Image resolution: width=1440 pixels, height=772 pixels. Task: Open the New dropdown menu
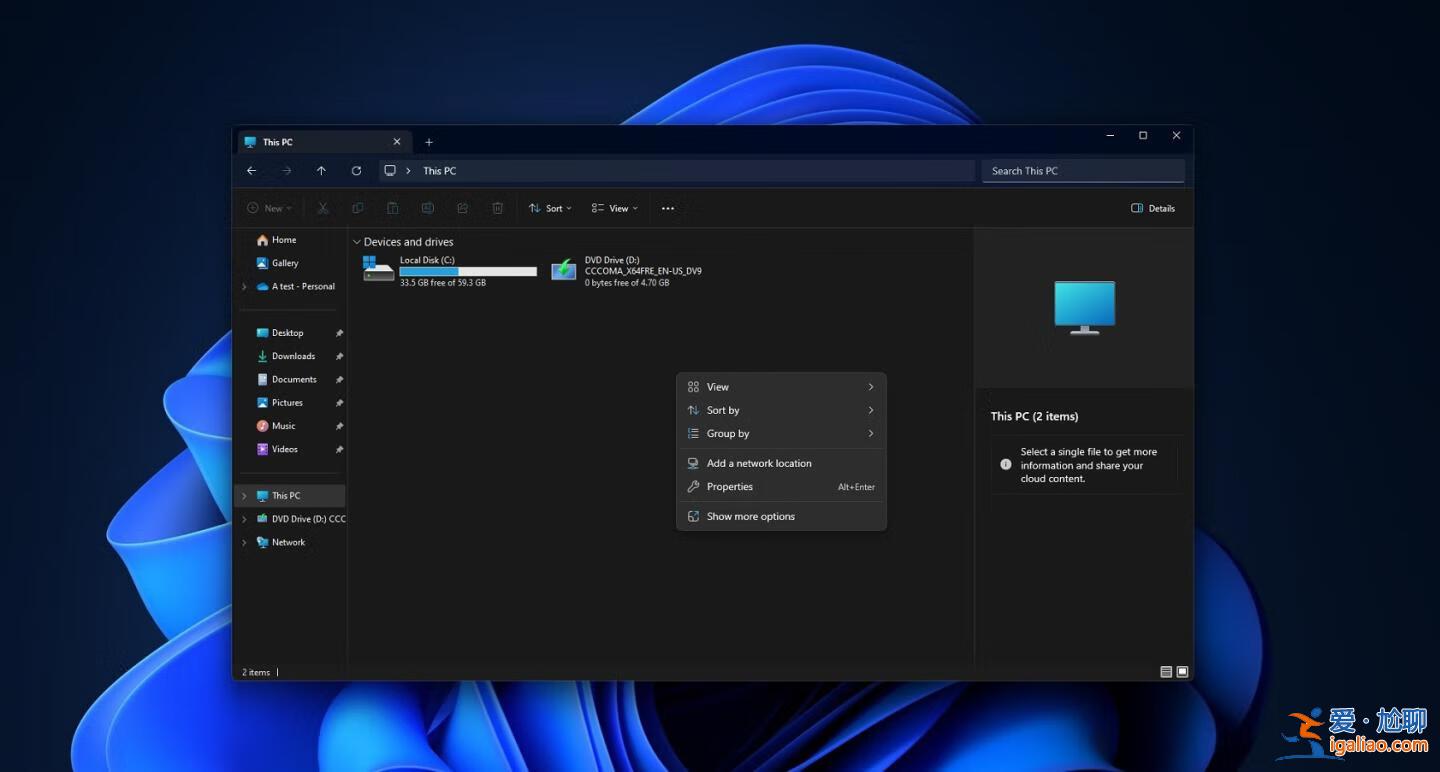268,207
